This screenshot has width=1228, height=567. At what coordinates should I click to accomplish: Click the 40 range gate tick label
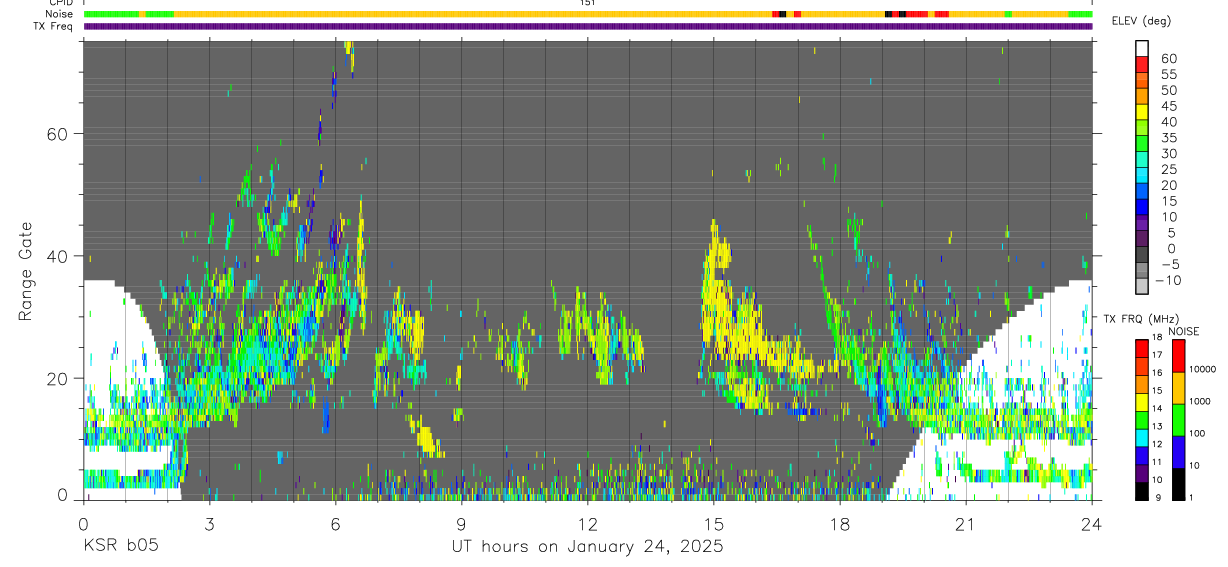(57, 256)
